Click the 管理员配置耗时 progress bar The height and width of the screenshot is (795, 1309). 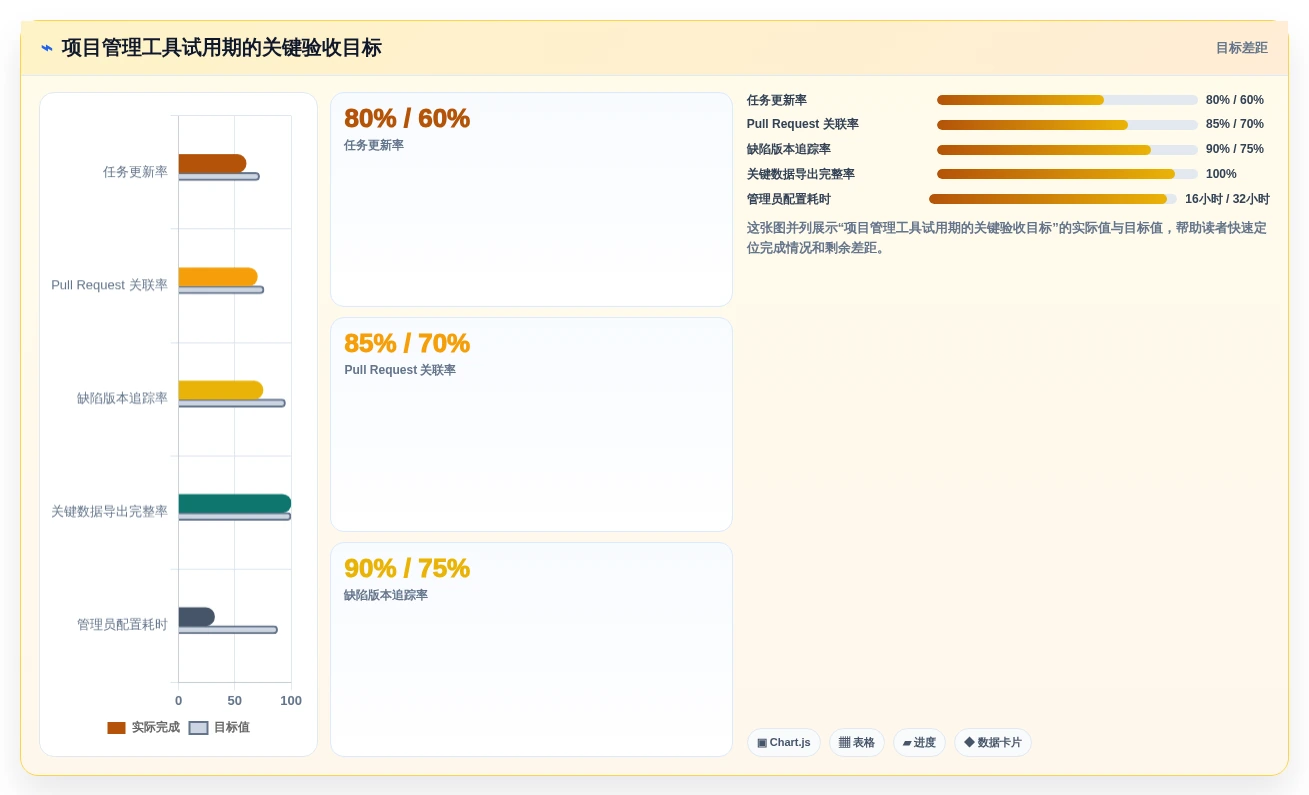1053,199
